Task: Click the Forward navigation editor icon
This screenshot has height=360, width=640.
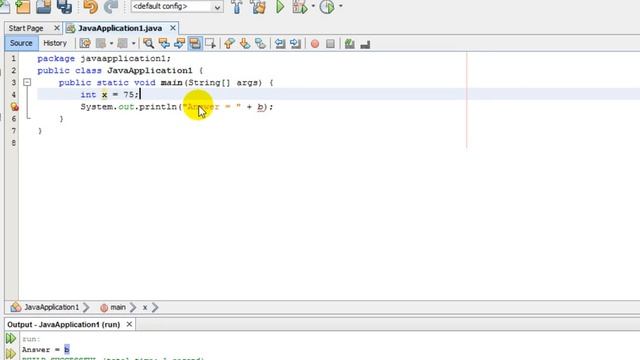Action: click(122, 43)
